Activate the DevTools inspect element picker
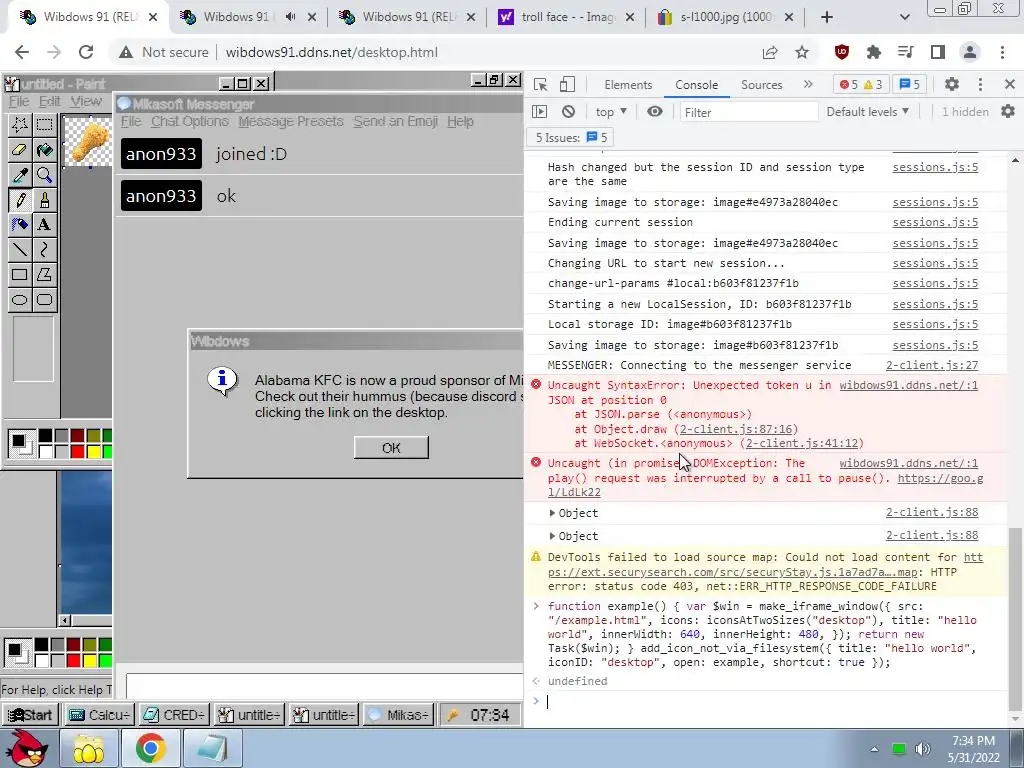Image resolution: width=1024 pixels, height=768 pixels. coord(541,84)
